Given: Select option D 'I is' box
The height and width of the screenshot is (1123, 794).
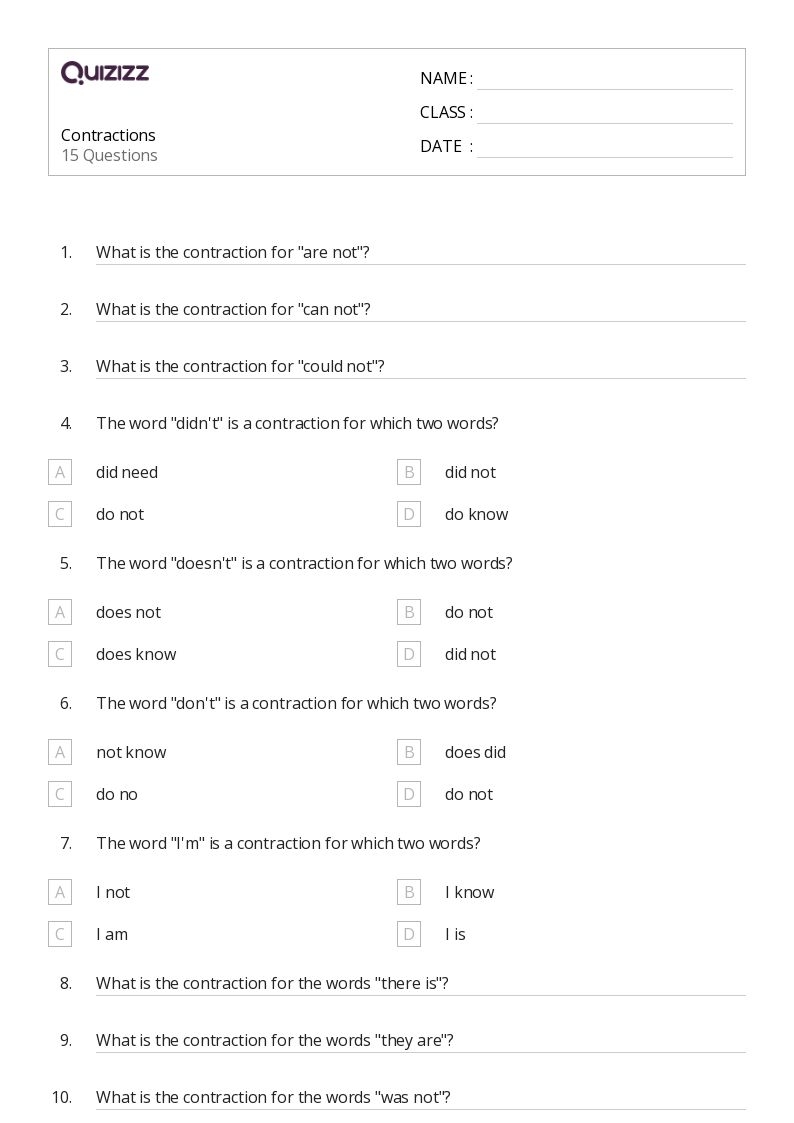Looking at the screenshot, I should pos(408,934).
